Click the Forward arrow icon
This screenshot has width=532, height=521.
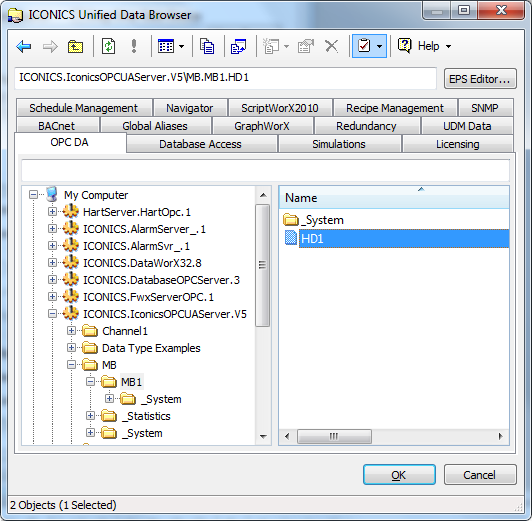pos(50,46)
